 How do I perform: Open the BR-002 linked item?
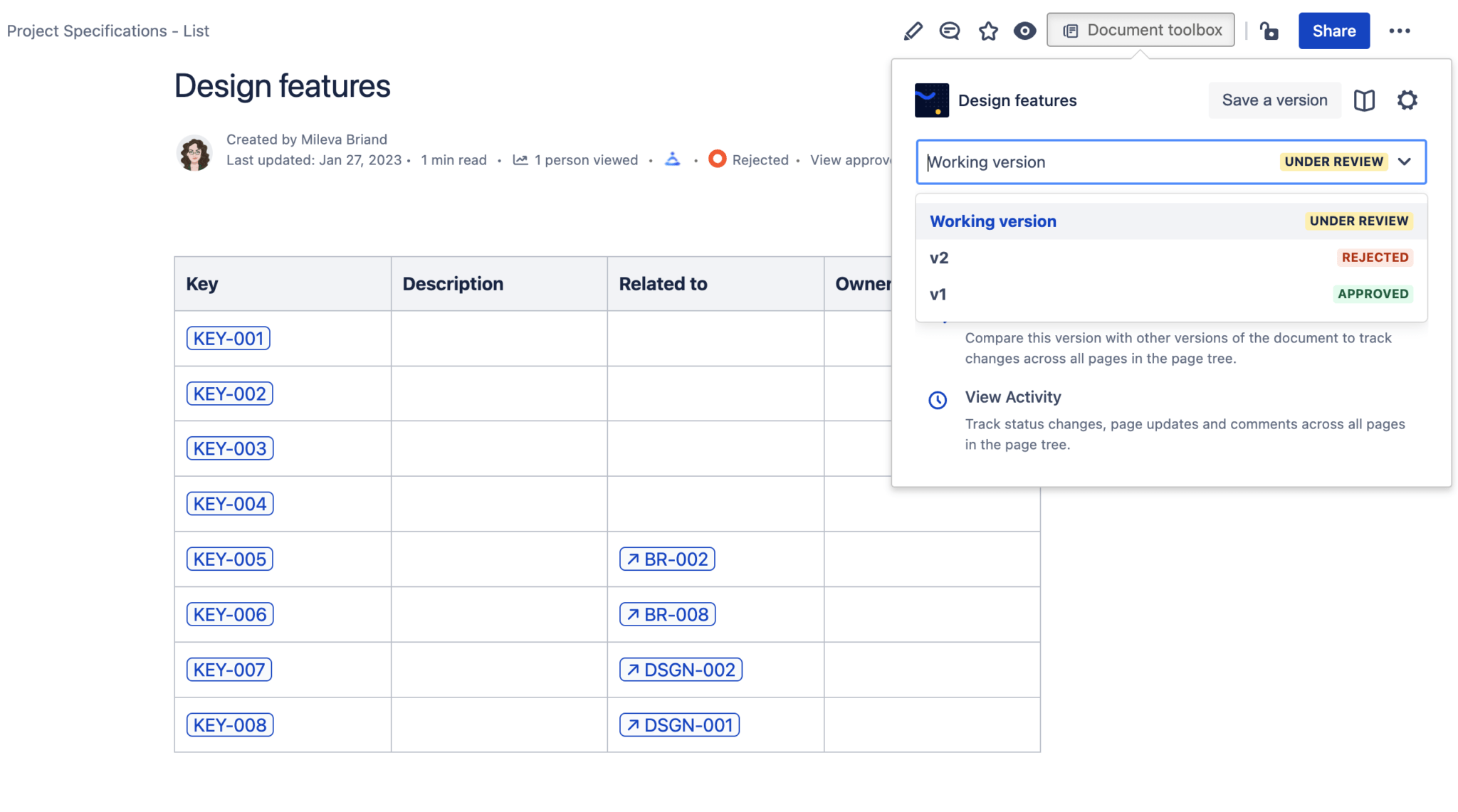[x=666, y=559]
